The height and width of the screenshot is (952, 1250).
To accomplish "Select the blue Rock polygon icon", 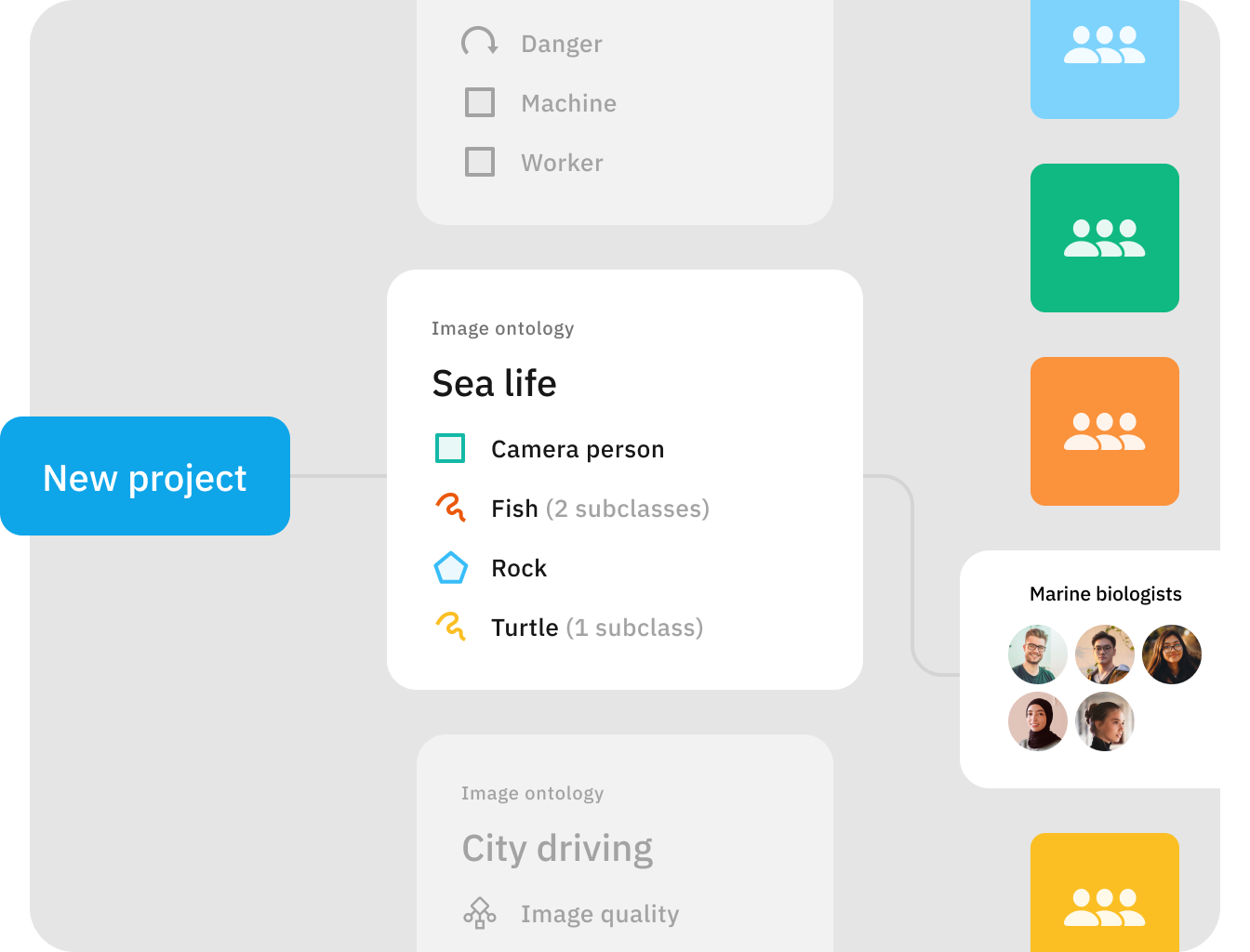I will tap(450, 567).
